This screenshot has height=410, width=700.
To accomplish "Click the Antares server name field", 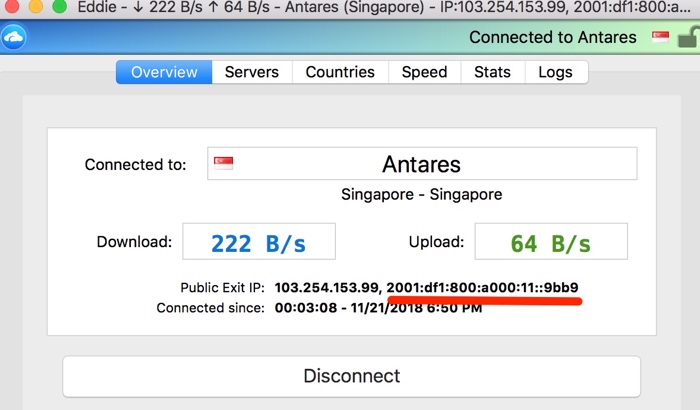I will tap(422, 163).
